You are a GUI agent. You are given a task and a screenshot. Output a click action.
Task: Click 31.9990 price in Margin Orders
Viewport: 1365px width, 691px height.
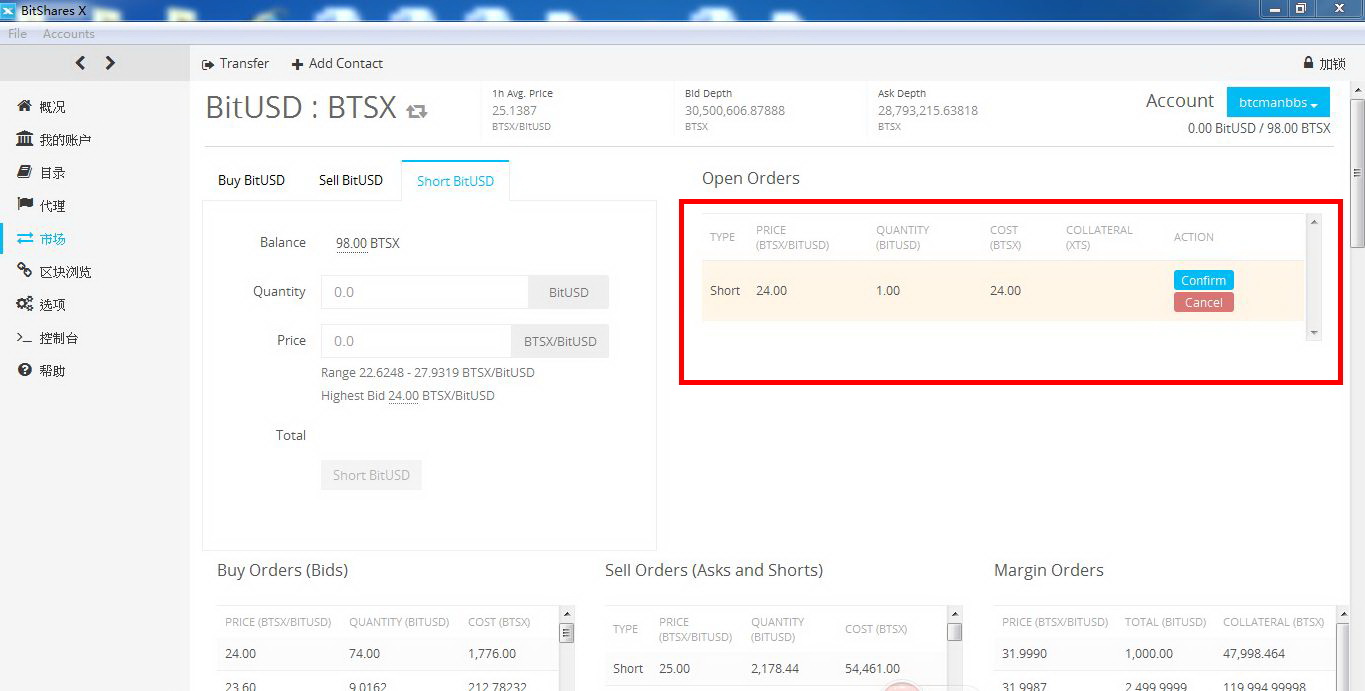coord(1023,653)
